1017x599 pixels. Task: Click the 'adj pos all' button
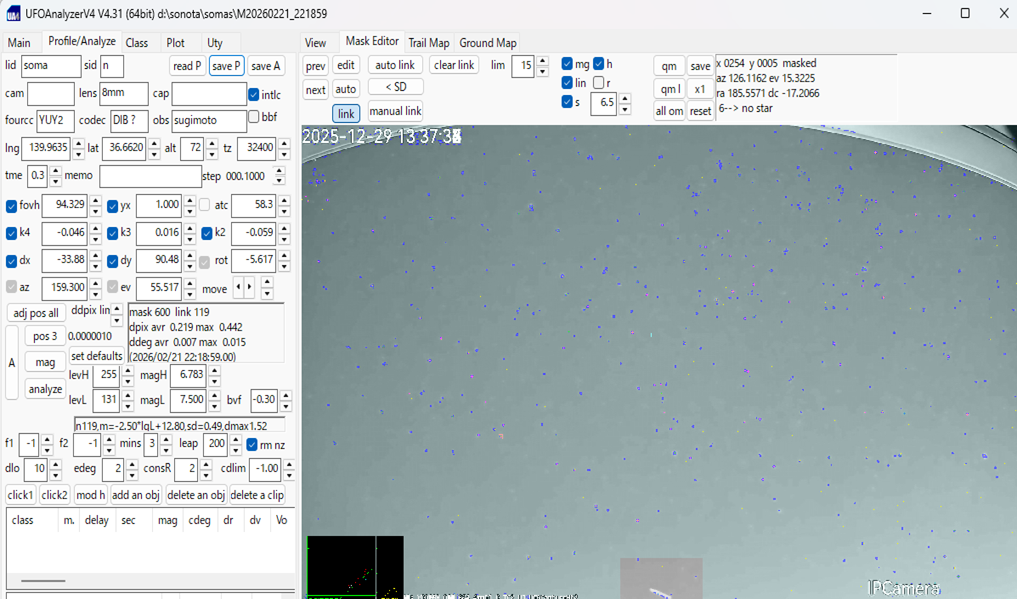(36, 313)
